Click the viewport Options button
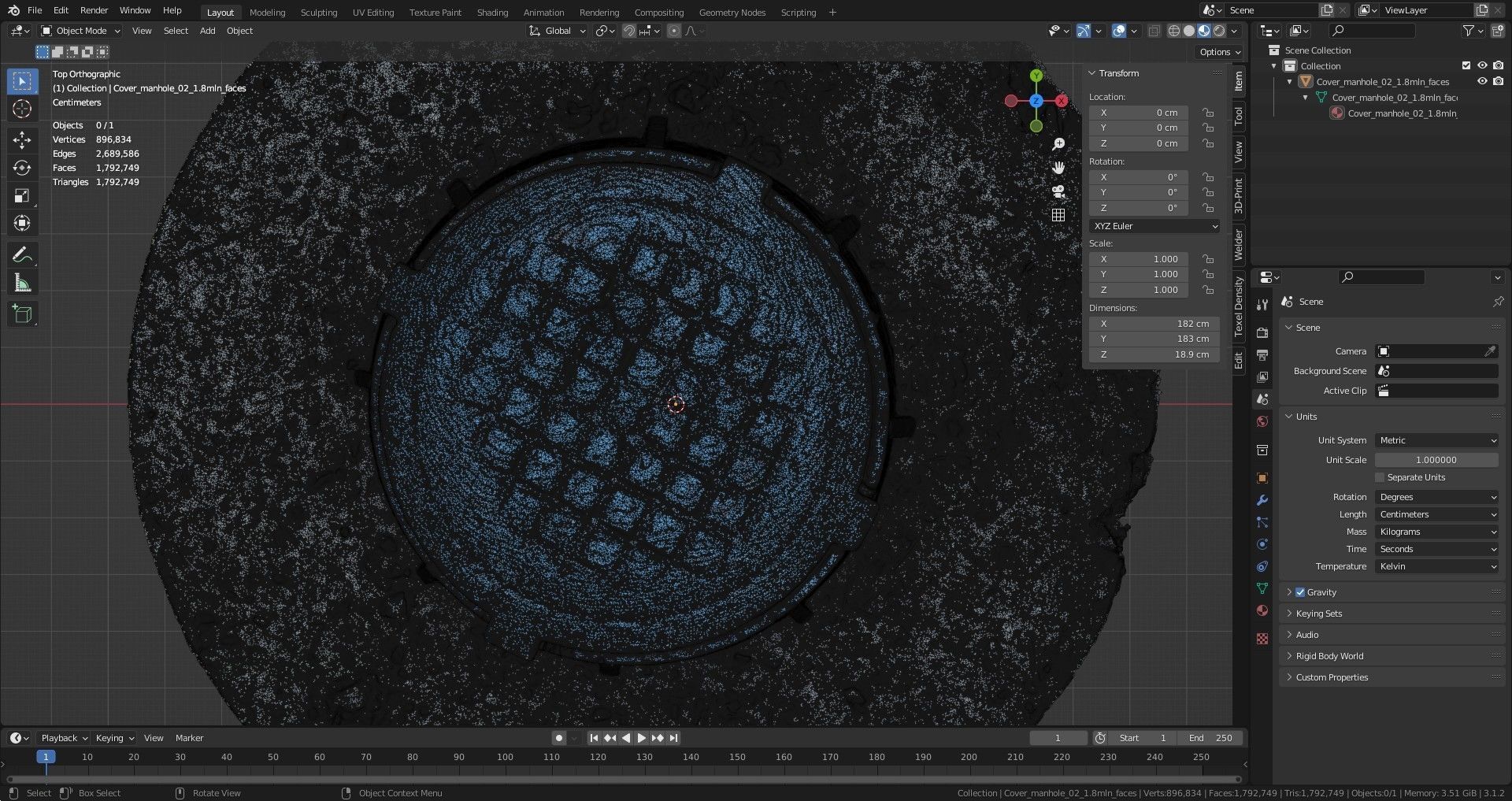This screenshot has height=801, width=1512. (1220, 52)
